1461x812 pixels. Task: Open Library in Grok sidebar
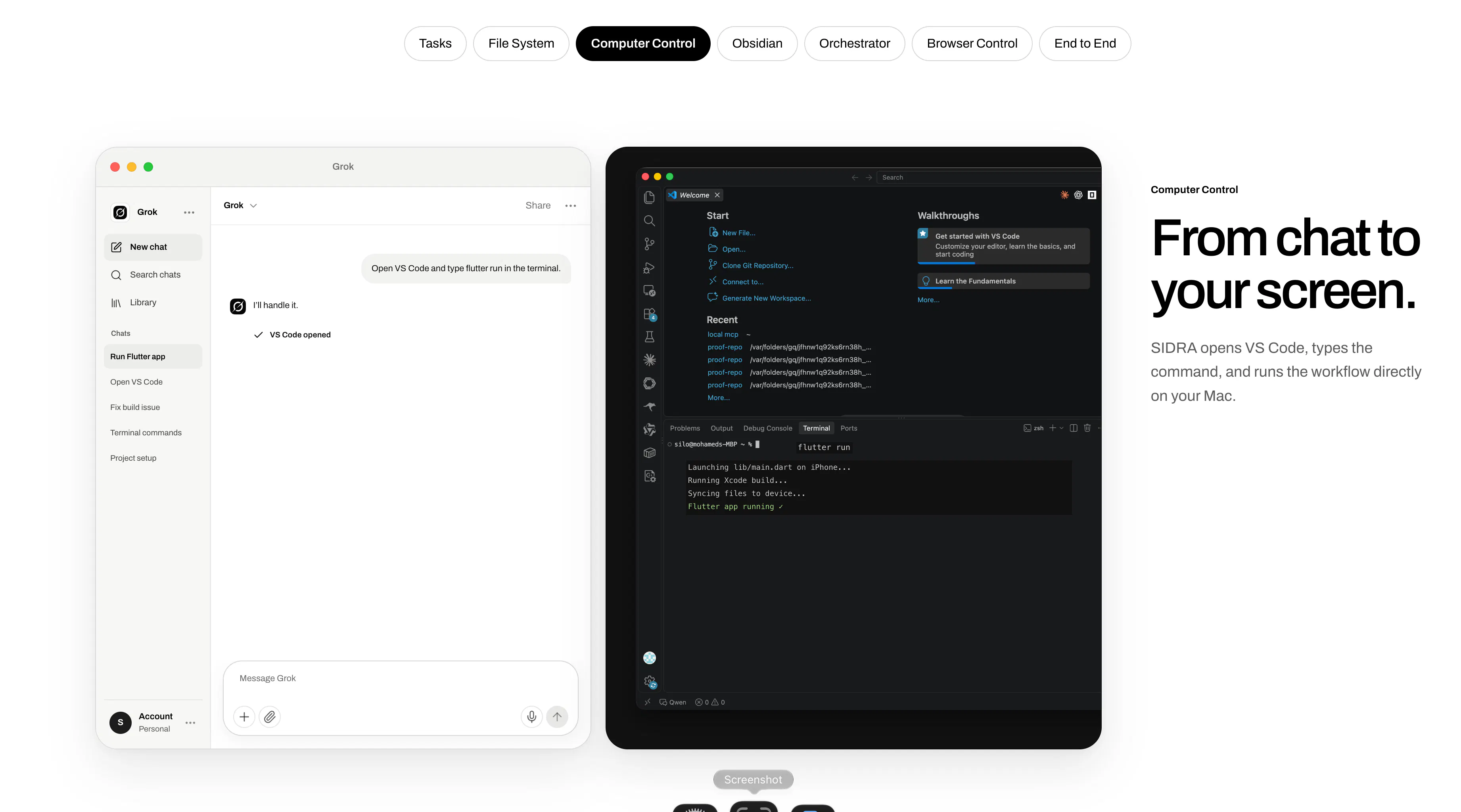pyautogui.click(x=153, y=303)
